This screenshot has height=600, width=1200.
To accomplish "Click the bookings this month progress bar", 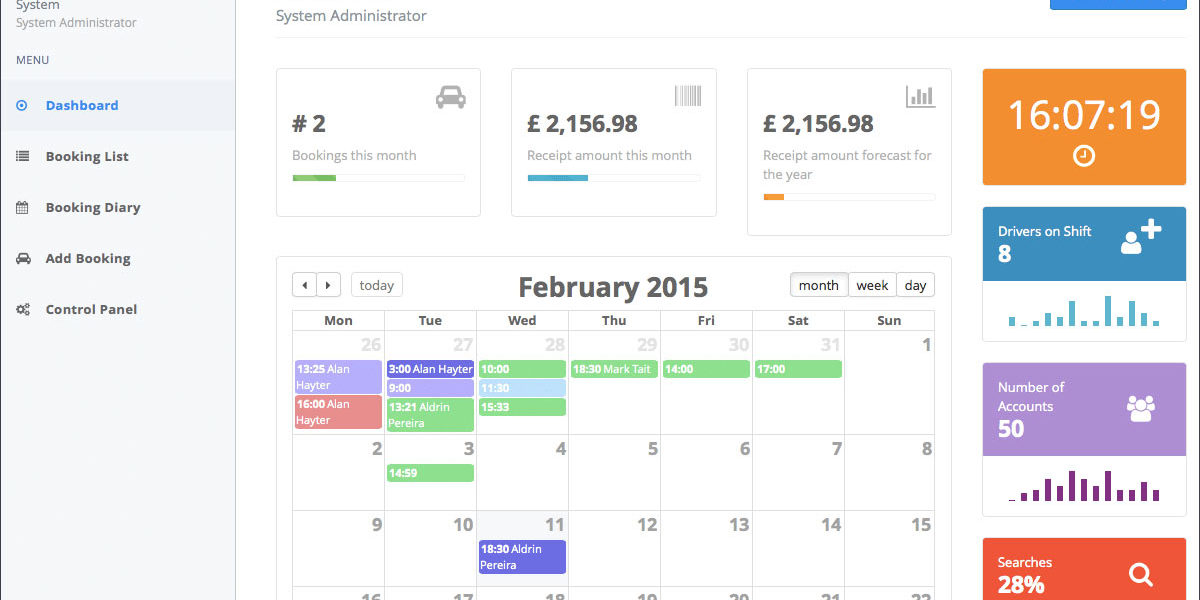I will tap(378, 178).
